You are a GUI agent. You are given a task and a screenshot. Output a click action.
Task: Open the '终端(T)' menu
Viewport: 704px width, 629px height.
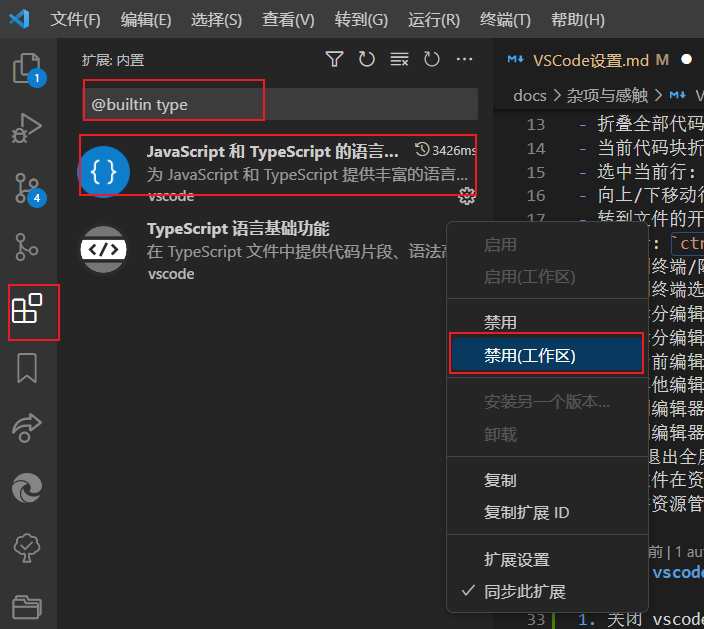point(505,20)
